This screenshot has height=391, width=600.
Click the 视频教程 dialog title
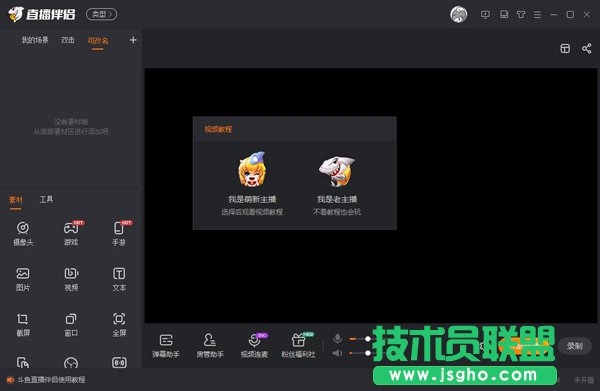218,129
